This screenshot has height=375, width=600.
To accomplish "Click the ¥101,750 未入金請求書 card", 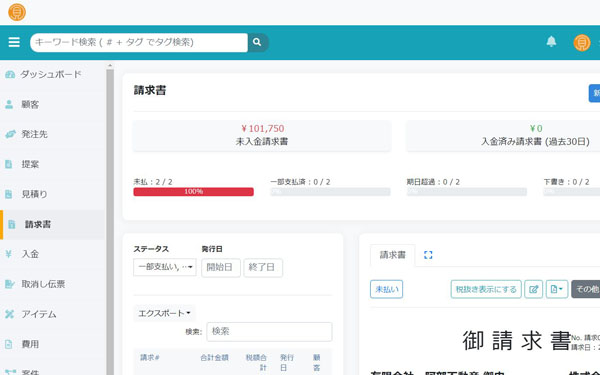I will 262,136.
